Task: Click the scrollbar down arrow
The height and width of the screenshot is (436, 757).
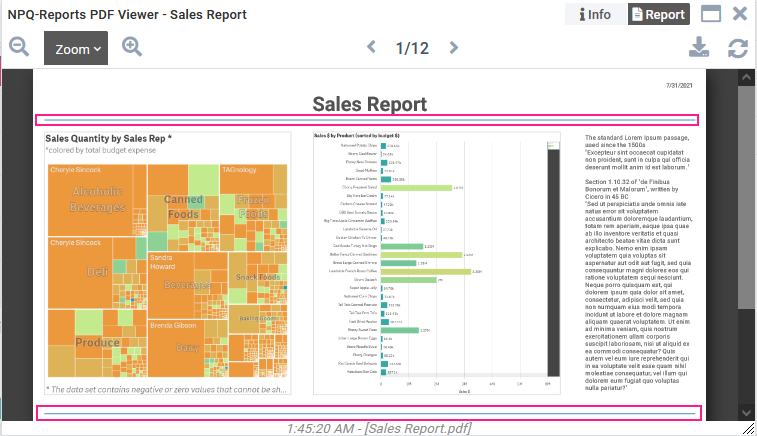Action: [x=746, y=413]
